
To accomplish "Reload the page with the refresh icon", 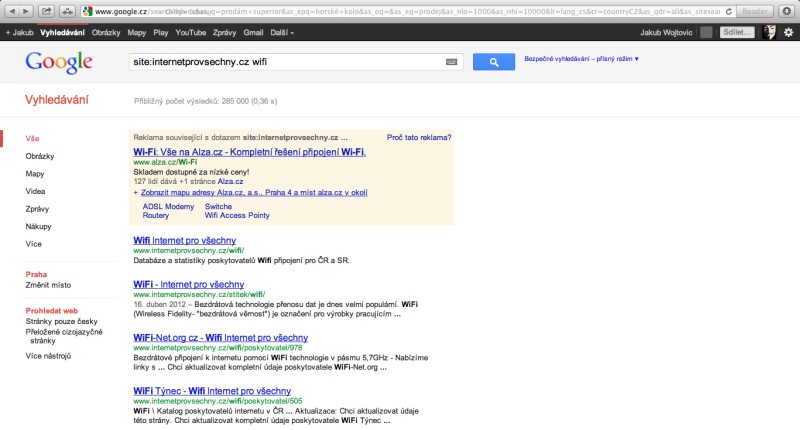I will pyautogui.click(x=729, y=11).
